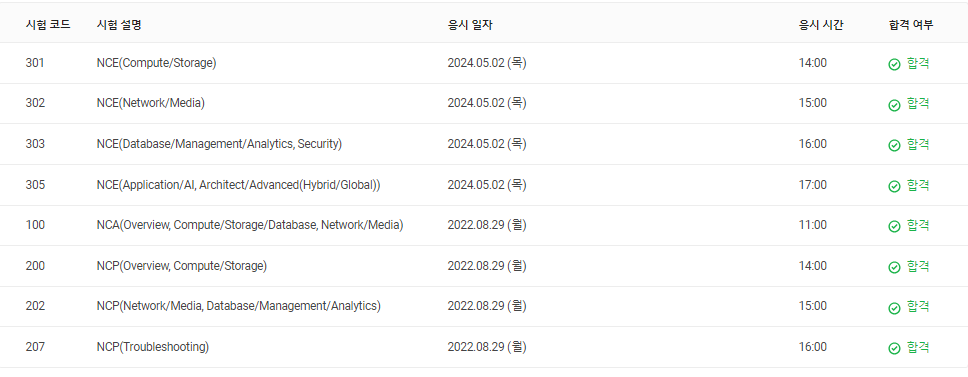
Task: Click NCE(Application/AI, Architect/Advanced) description
Action: (238, 185)
